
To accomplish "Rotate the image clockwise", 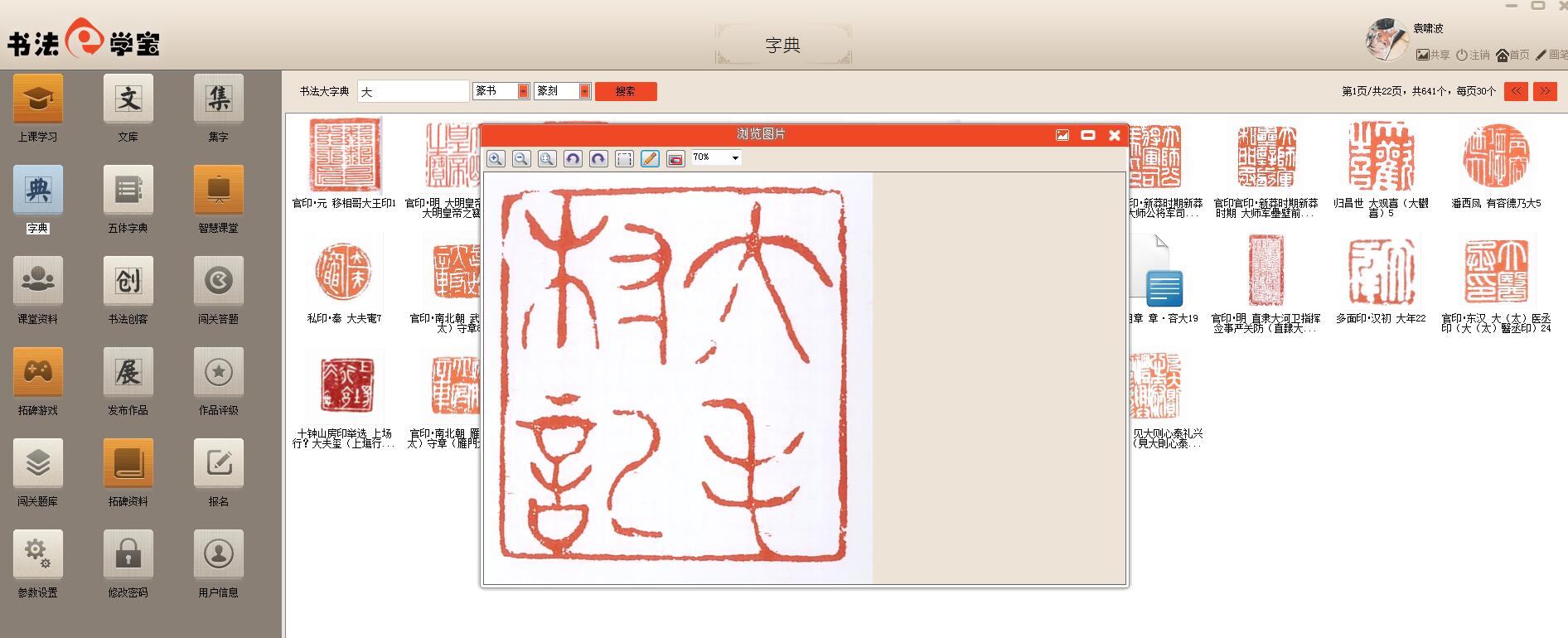I will (598, 159).
